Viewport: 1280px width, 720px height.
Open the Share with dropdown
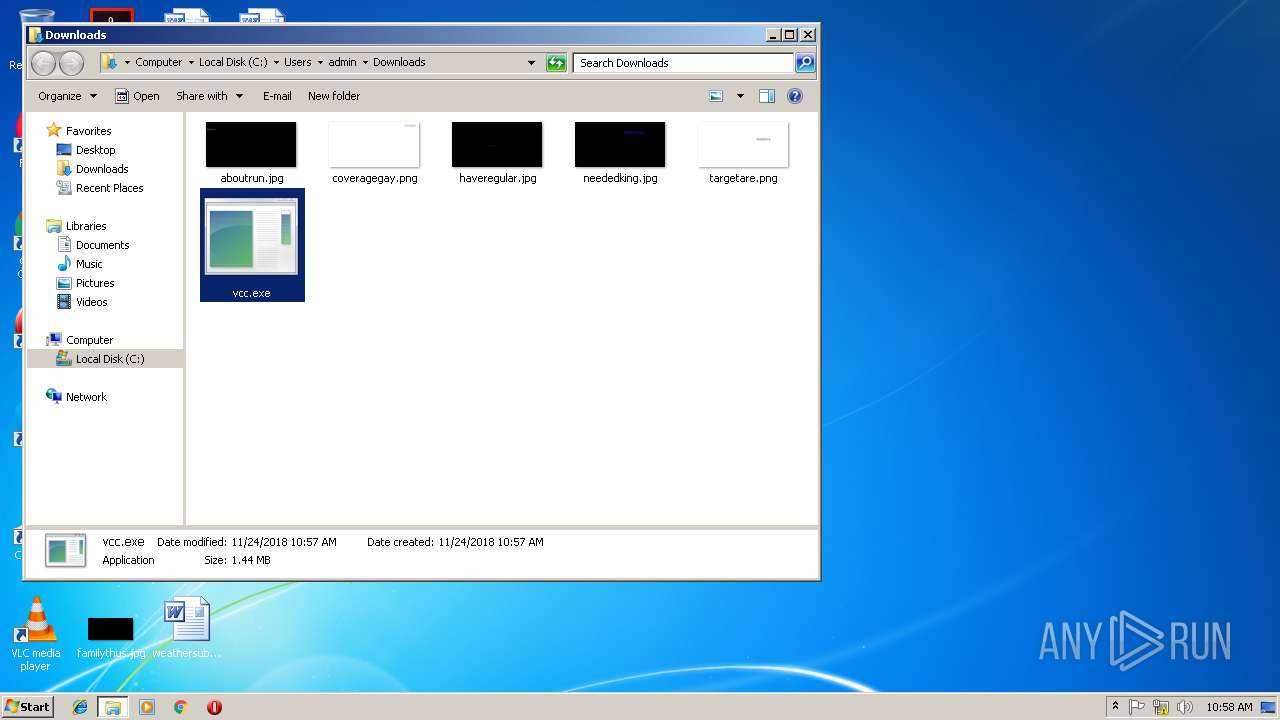(209, 96)
